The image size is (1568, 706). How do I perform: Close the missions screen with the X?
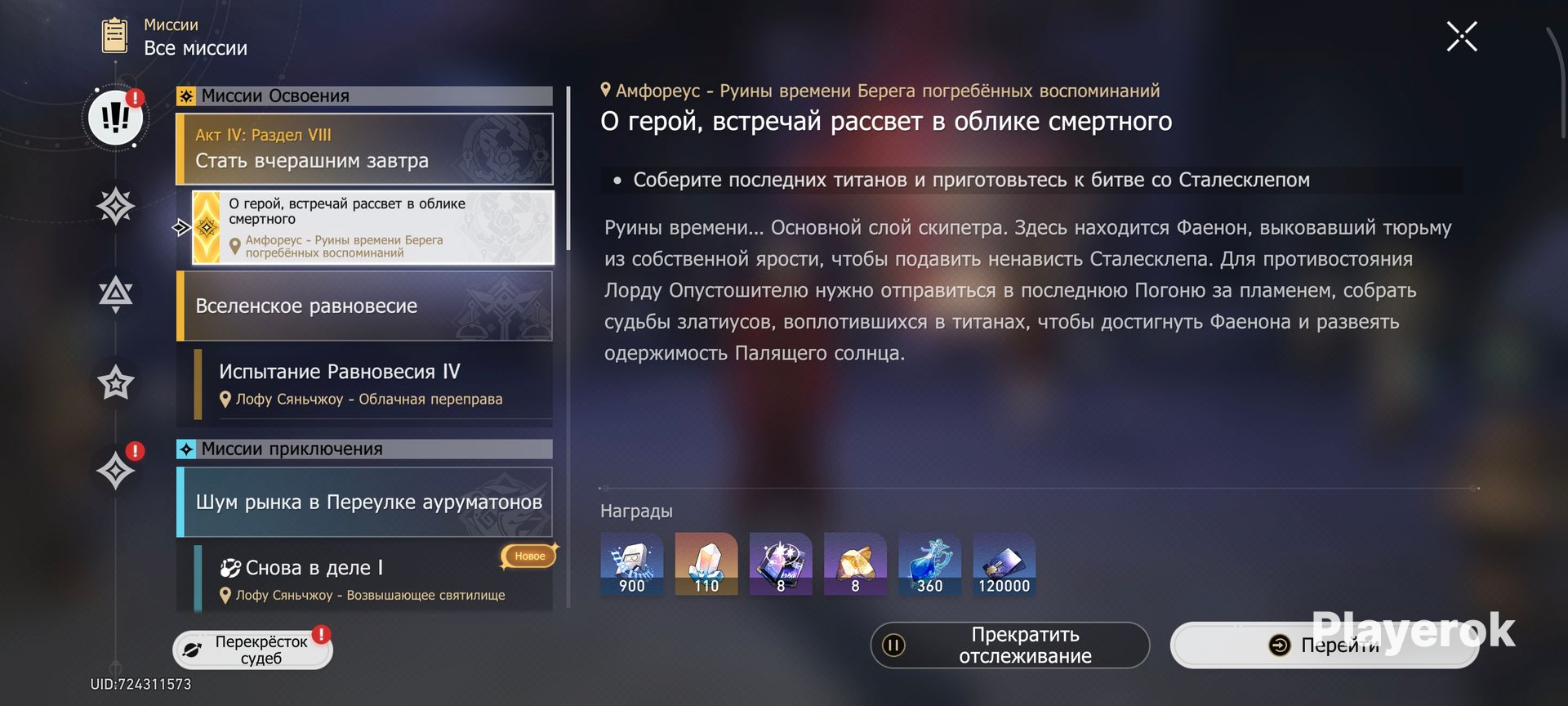coord(1461,37)
